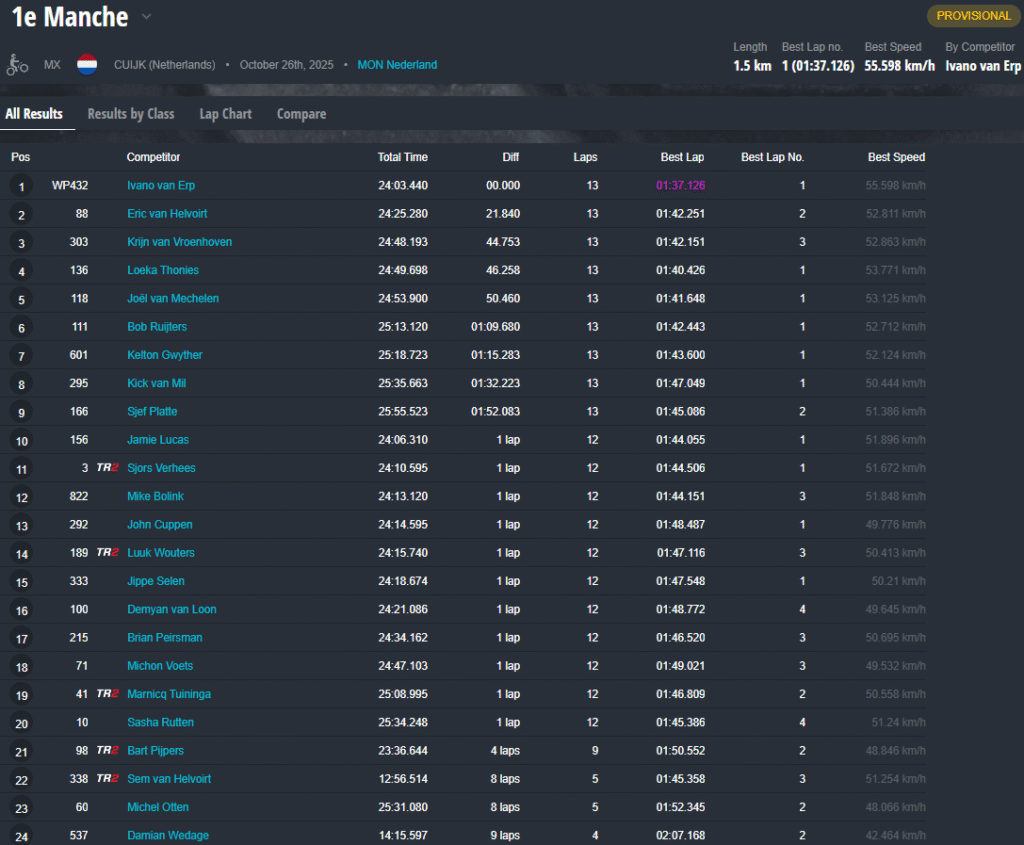Open Krijn van Vroenhoven's competitor page

coord(179,242)
